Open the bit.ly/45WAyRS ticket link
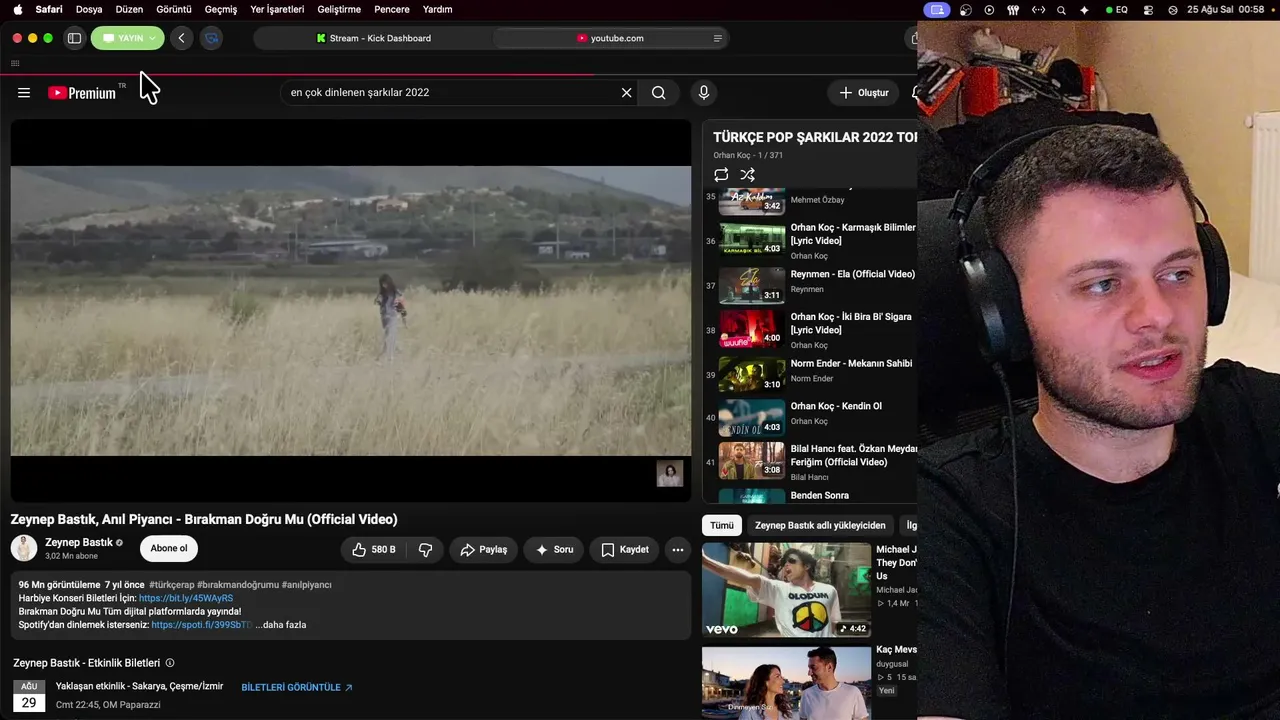The width and height of the screenshot is (1280, 720). coord(186,598)
